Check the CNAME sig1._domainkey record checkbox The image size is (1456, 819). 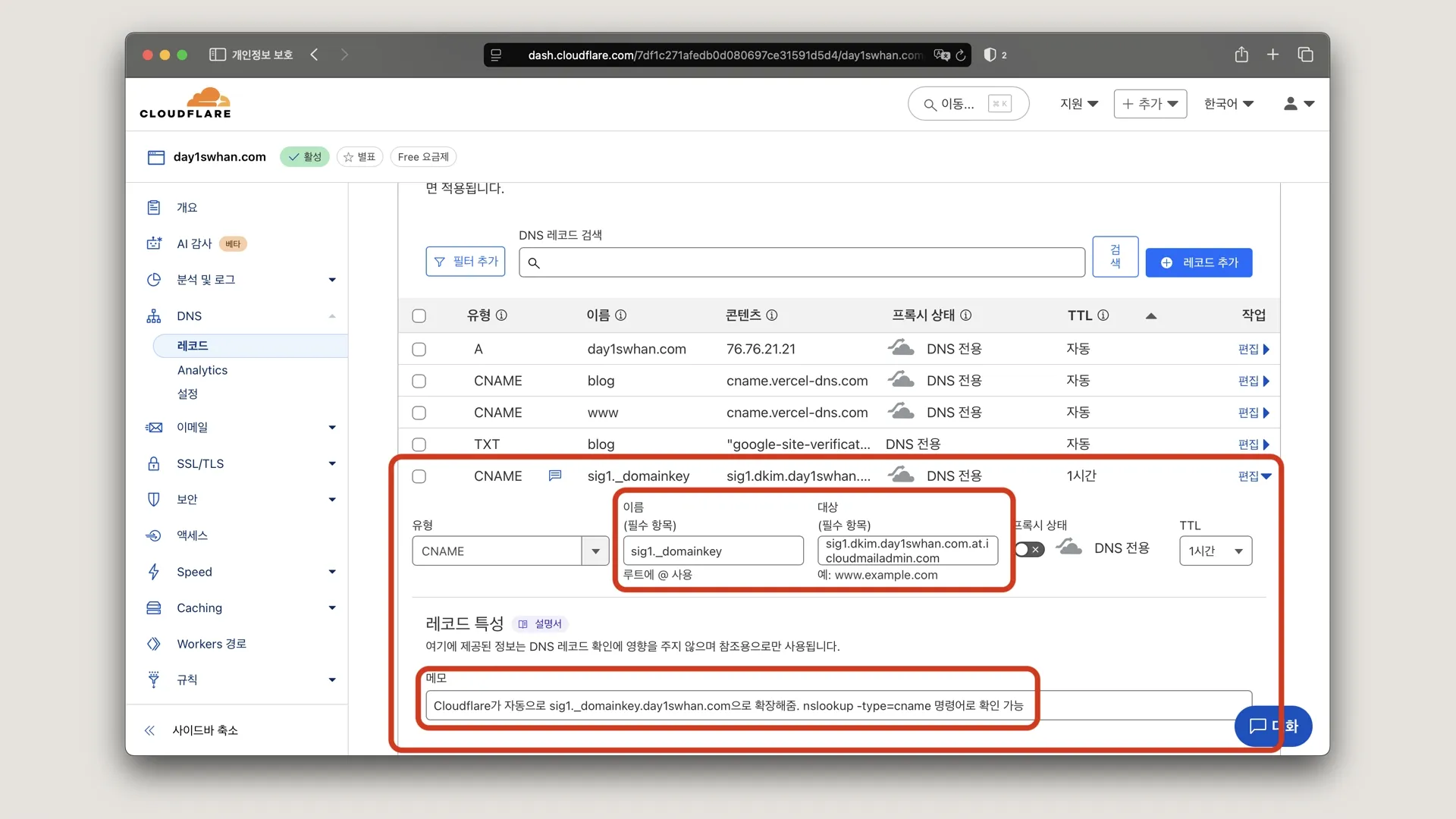[x=419, y=477]
